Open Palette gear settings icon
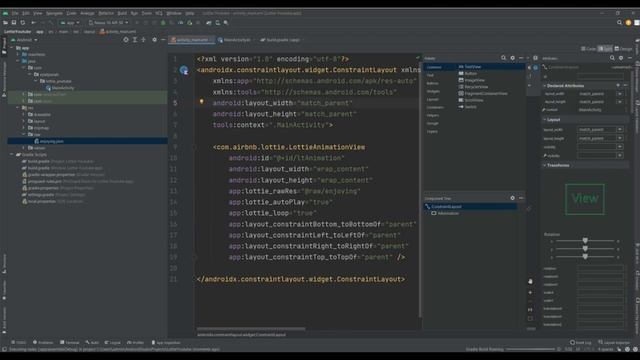This screenshot has width=640, height=360. click(x=513, y=58)
